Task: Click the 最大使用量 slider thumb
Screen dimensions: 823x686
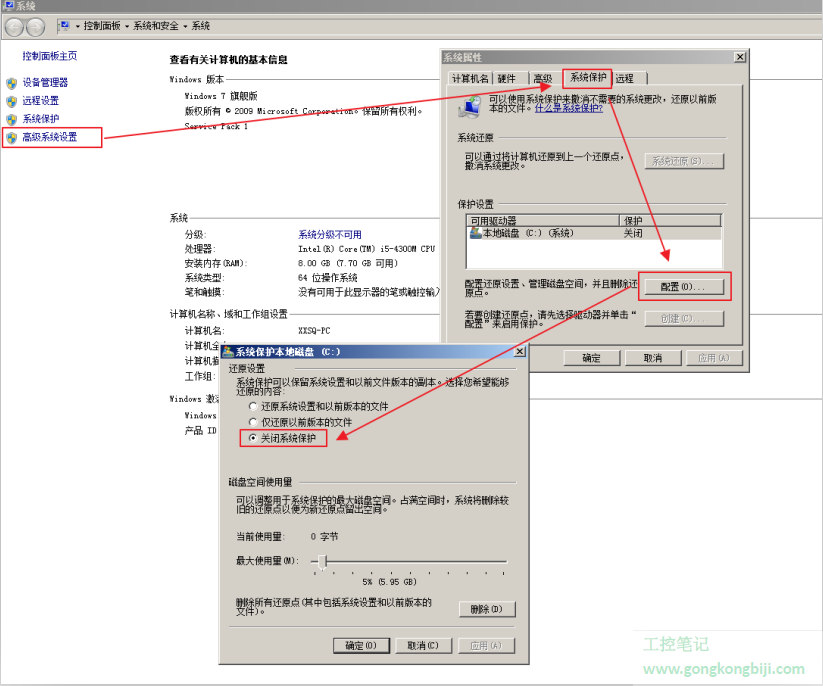Action: point(323,562)
